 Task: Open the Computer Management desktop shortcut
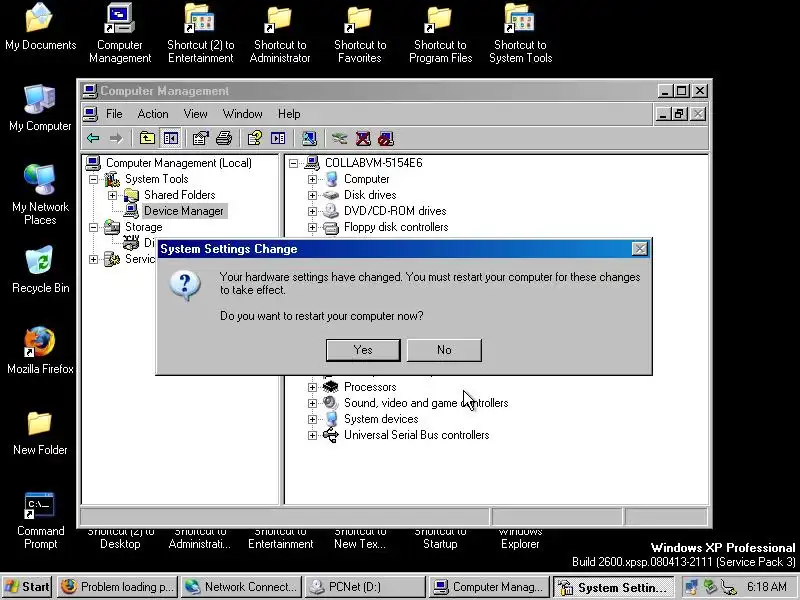pos(120,33)
